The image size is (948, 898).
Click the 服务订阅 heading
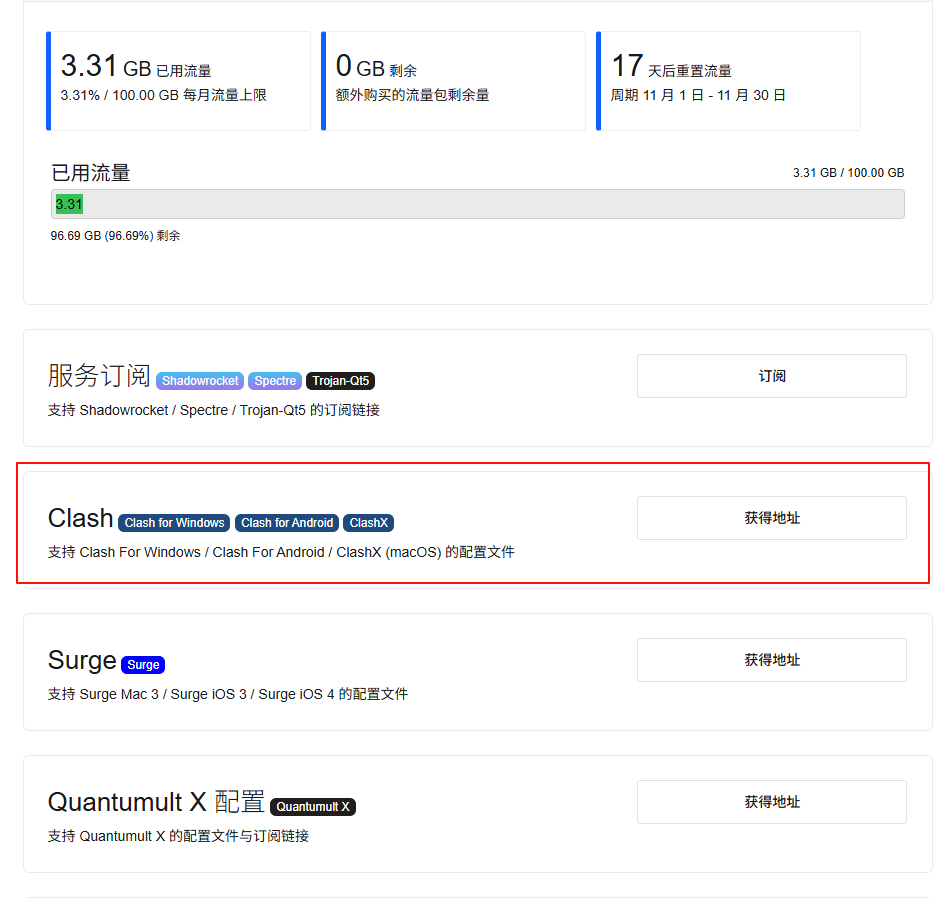(99, 376)
